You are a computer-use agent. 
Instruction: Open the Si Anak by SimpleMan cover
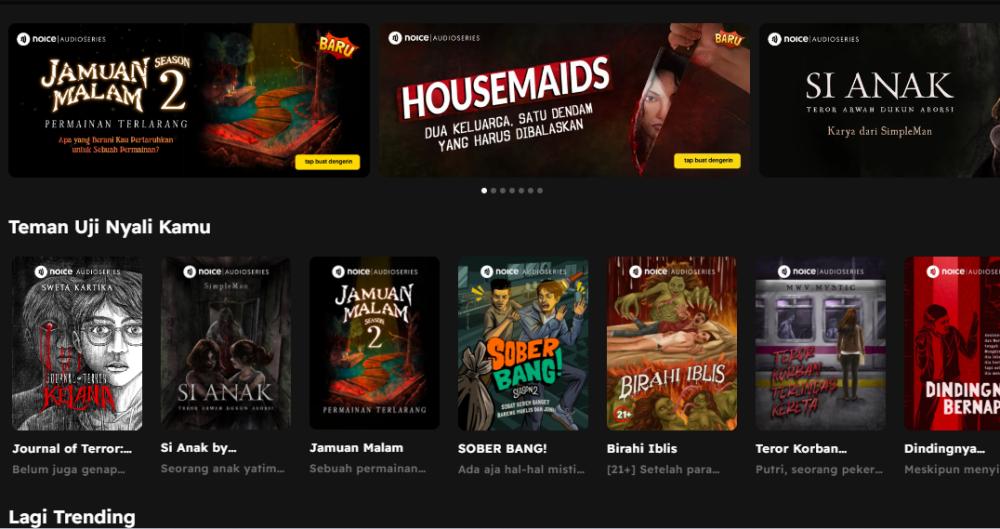point(226,343)
